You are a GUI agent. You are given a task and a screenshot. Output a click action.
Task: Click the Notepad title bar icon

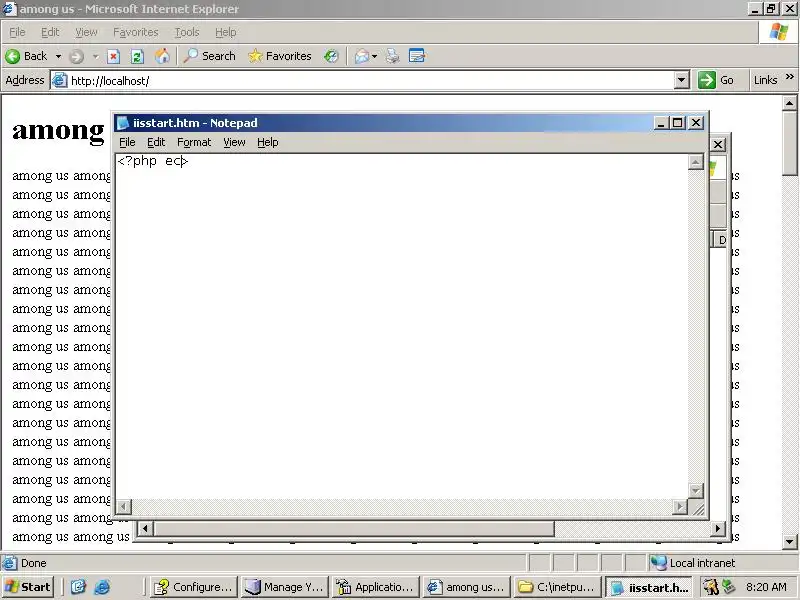pos(122,122)
